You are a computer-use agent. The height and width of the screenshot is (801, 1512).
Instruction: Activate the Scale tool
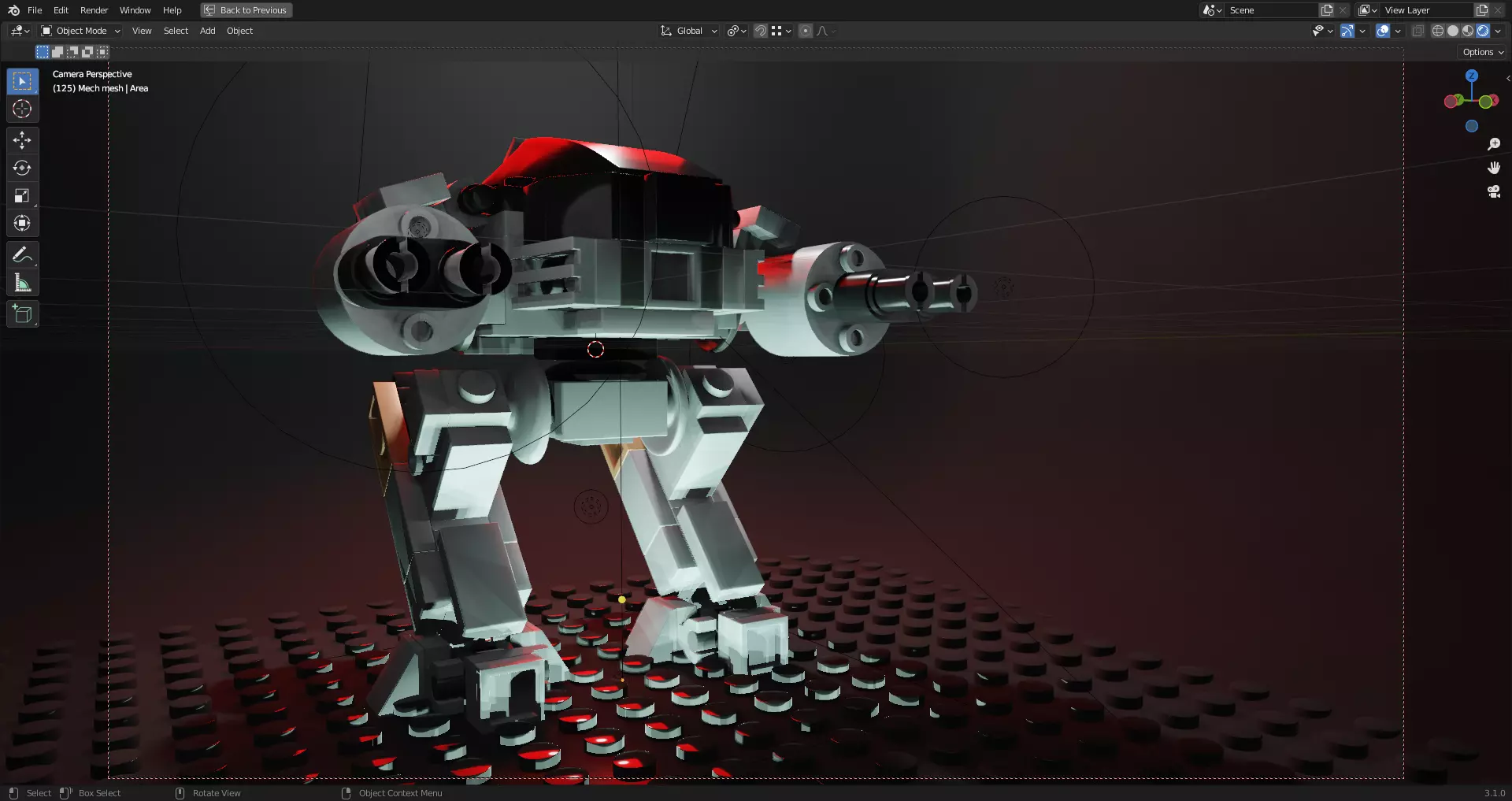click(22, 195)
